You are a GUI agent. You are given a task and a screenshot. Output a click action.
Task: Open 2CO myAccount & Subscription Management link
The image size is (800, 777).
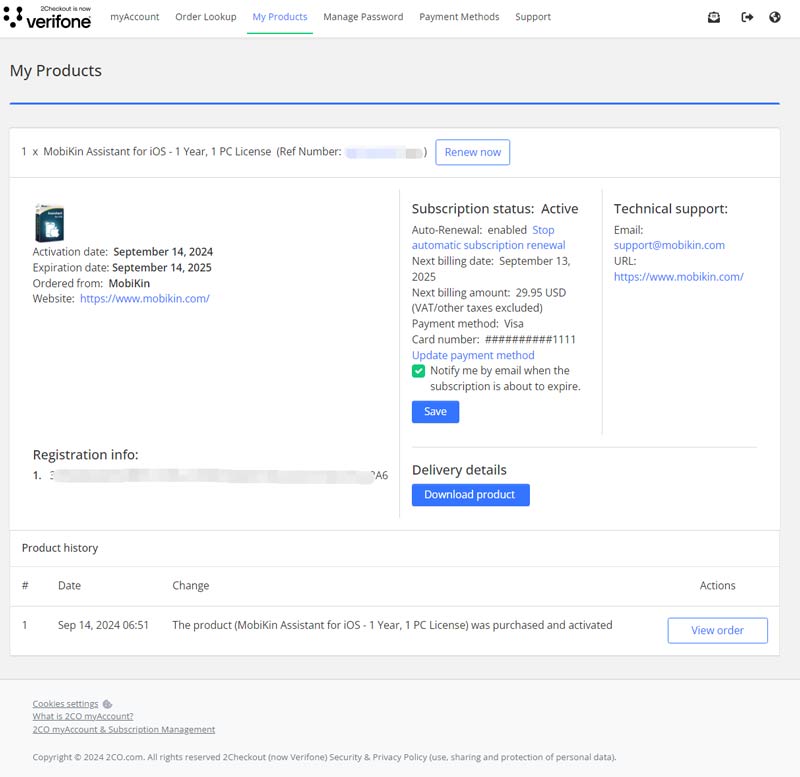(123, 730)
